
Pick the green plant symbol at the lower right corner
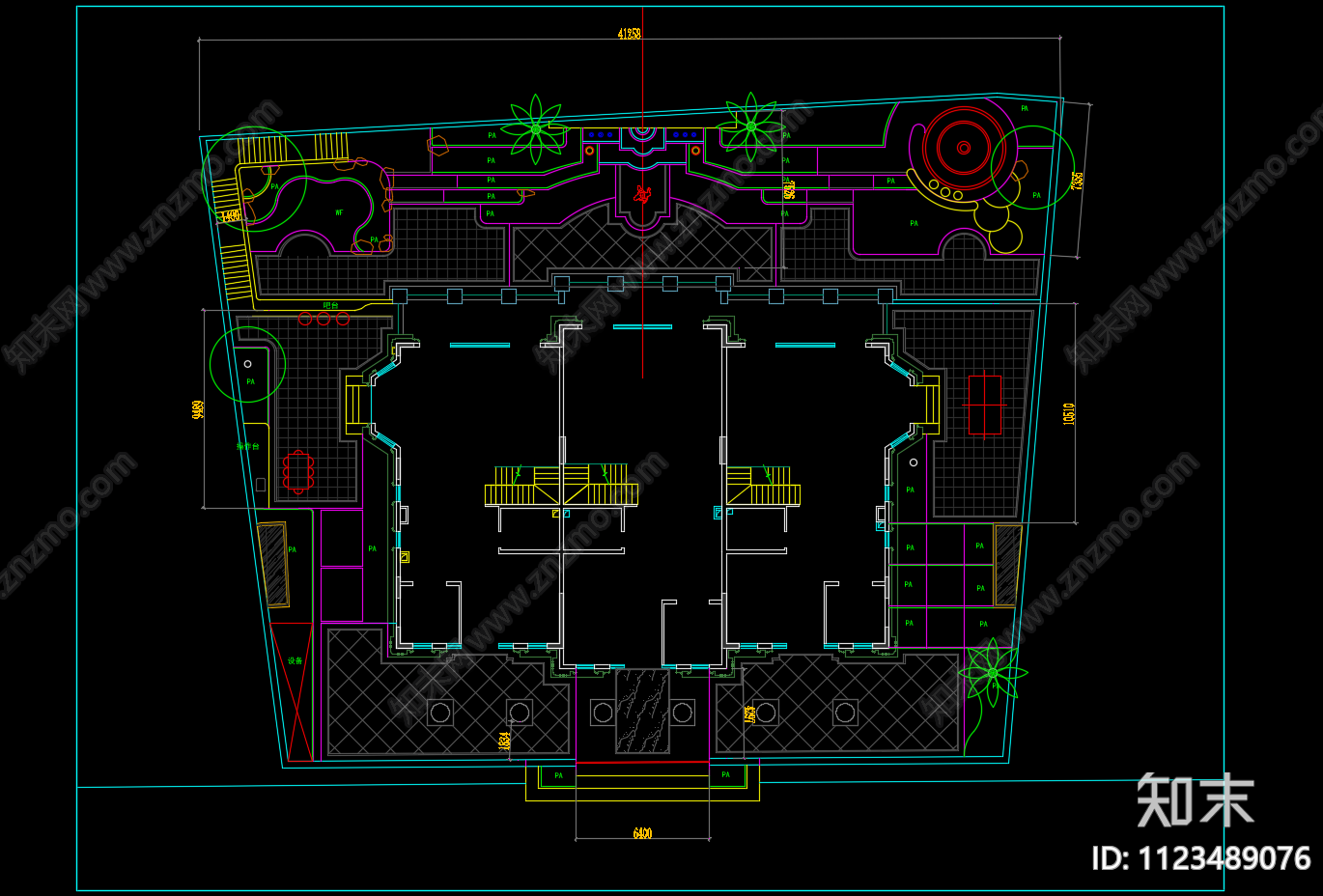pos(992,672)
